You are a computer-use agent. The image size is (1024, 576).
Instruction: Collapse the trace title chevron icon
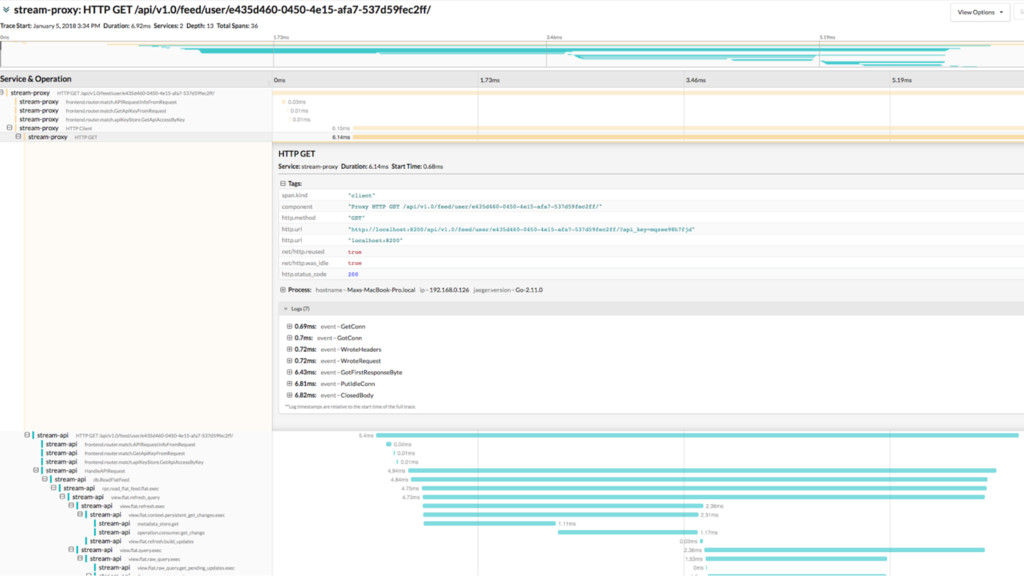[x=6, y=10]
